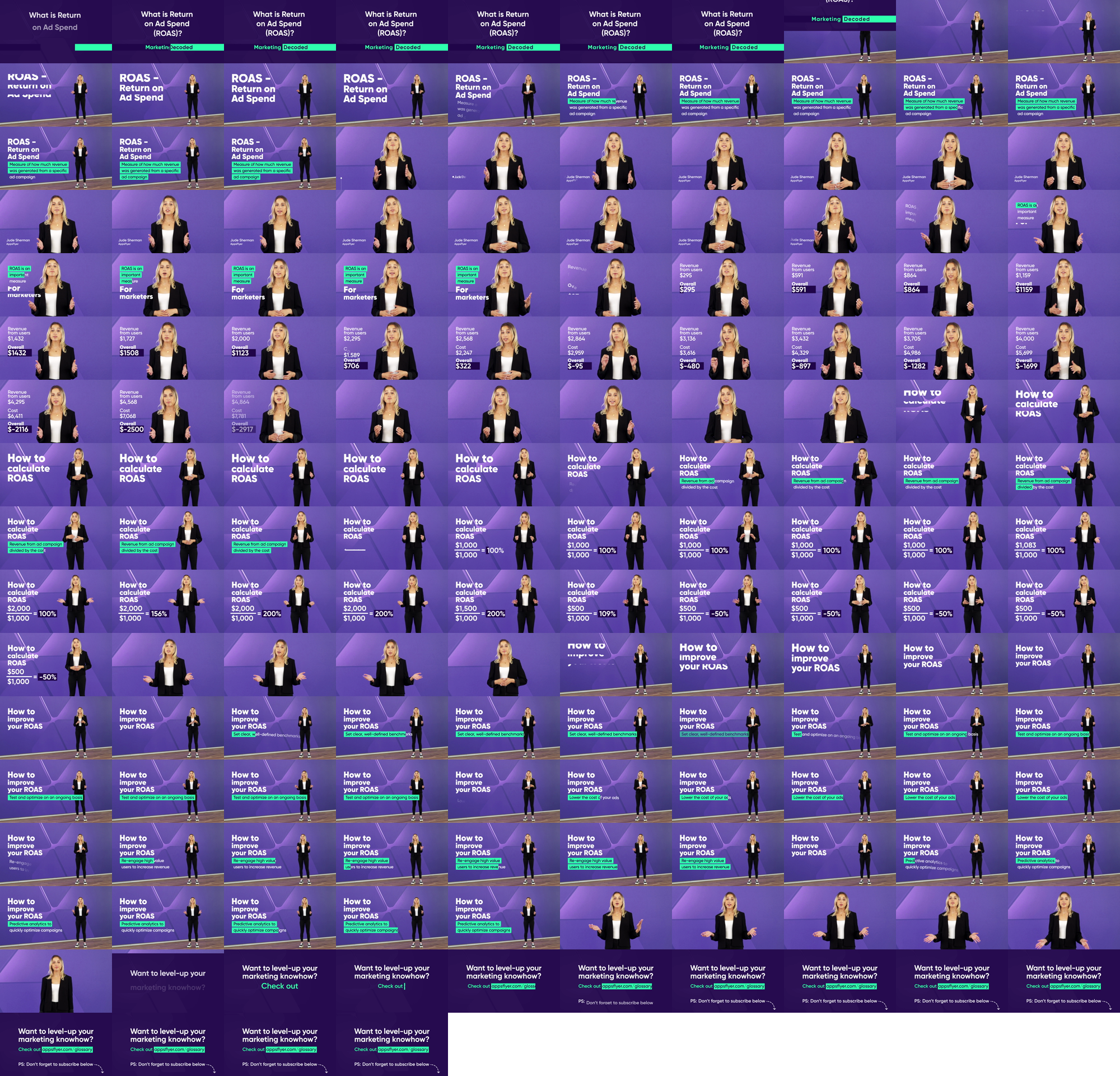
Task: Pick the outro frame with large "Check out" text
Action: 280,981
